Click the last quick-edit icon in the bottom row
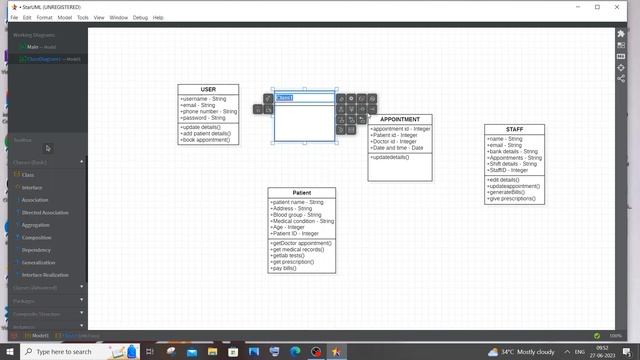640x360 pixels. [351, 130]
